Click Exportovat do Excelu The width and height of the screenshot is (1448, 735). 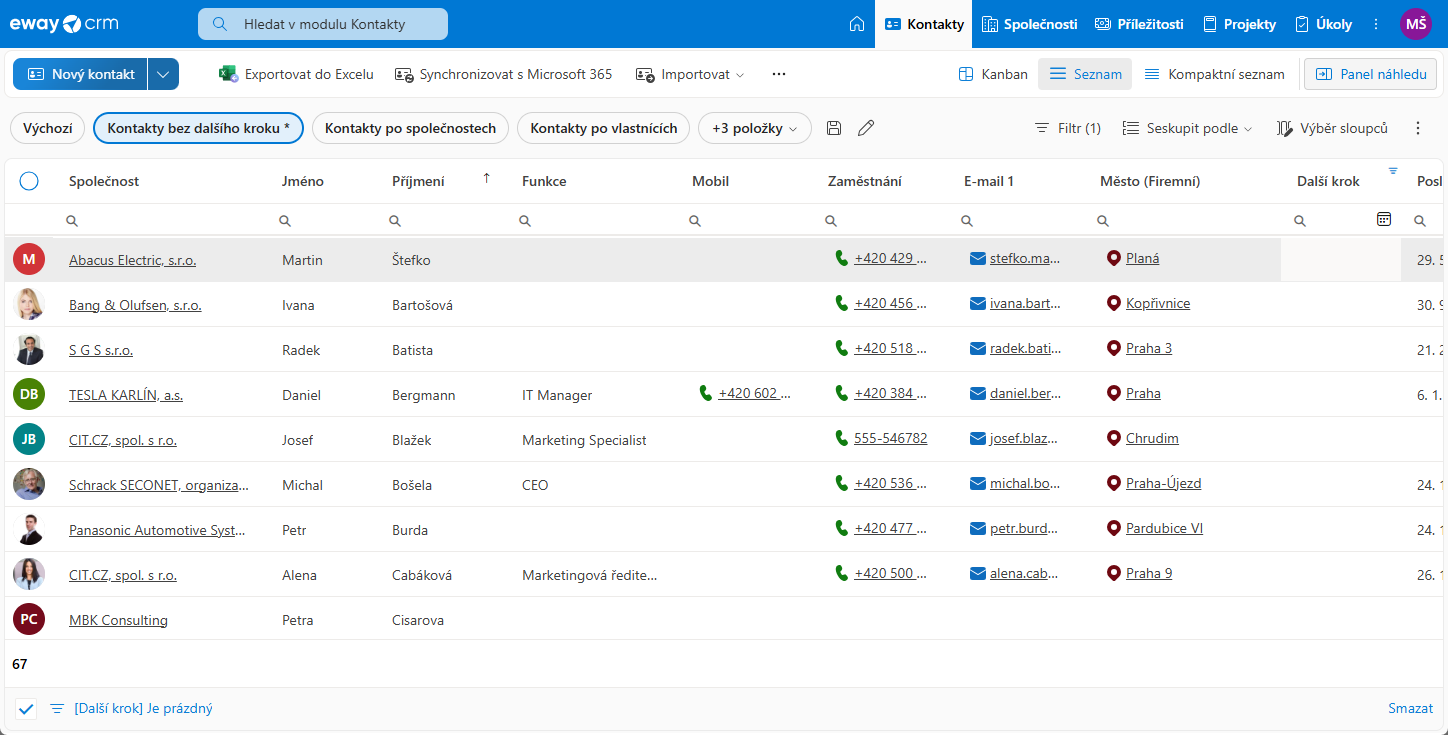pos(296,74)
